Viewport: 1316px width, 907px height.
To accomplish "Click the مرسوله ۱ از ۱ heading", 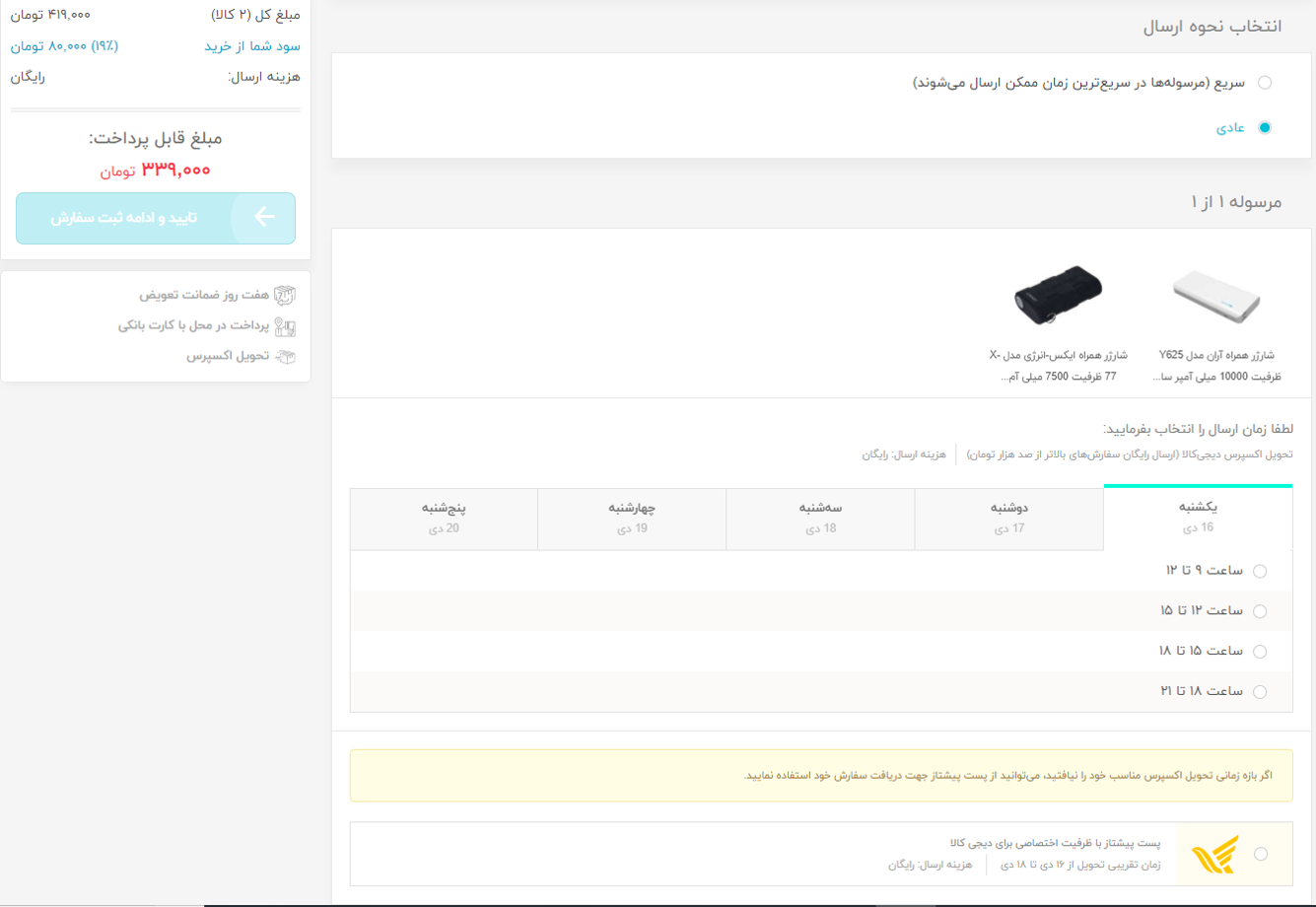I will coord(1236,201).
